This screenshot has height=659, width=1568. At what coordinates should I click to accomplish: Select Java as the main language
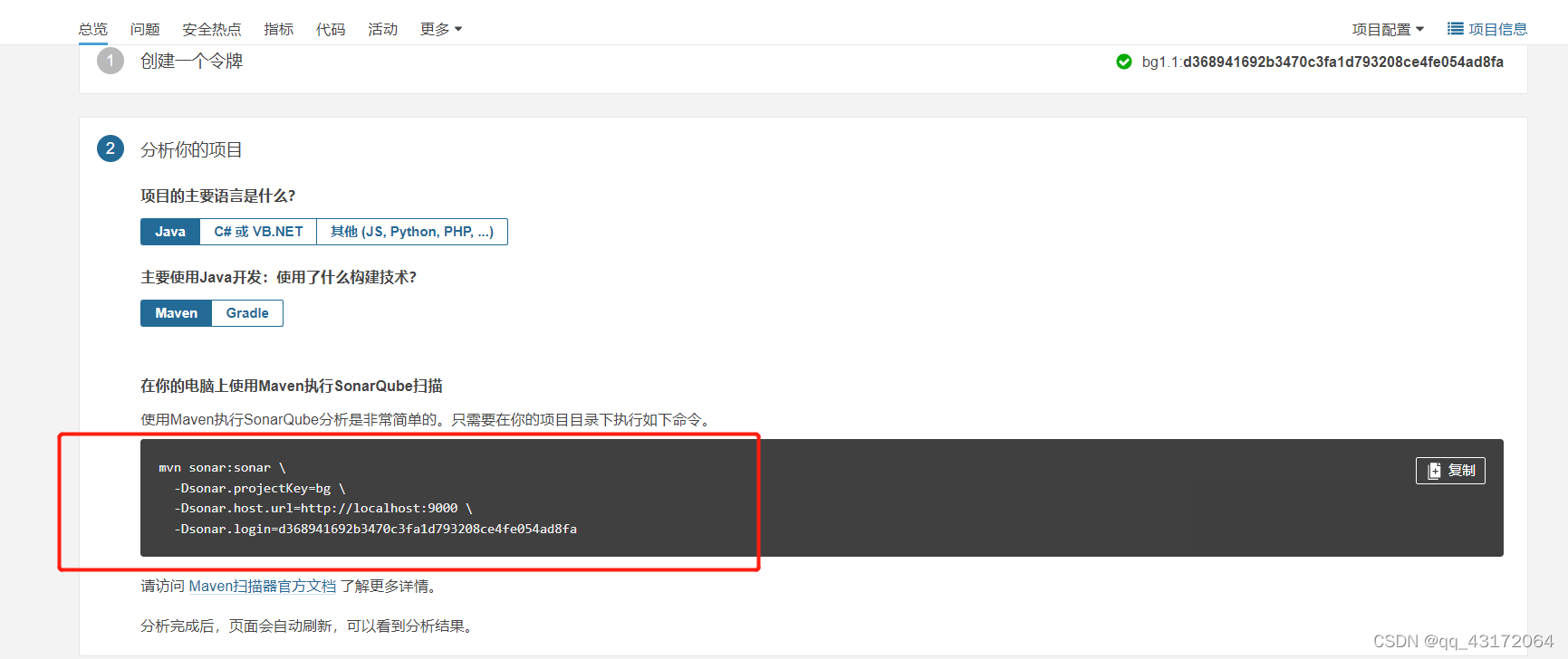(x=170, y=232)
